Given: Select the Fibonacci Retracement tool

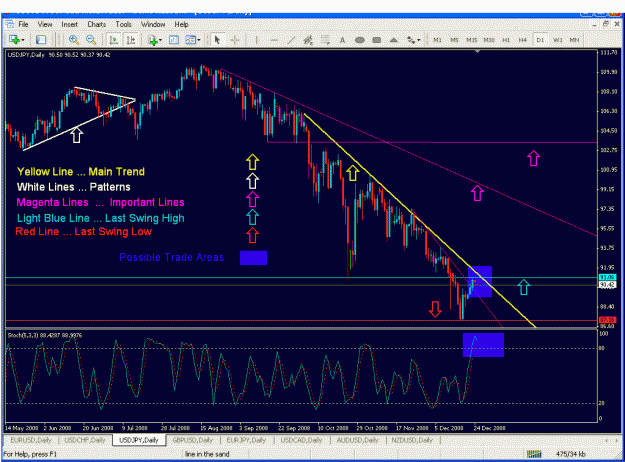Looking at the screenshot, I should pyautogui.click(x=325, y=40).
